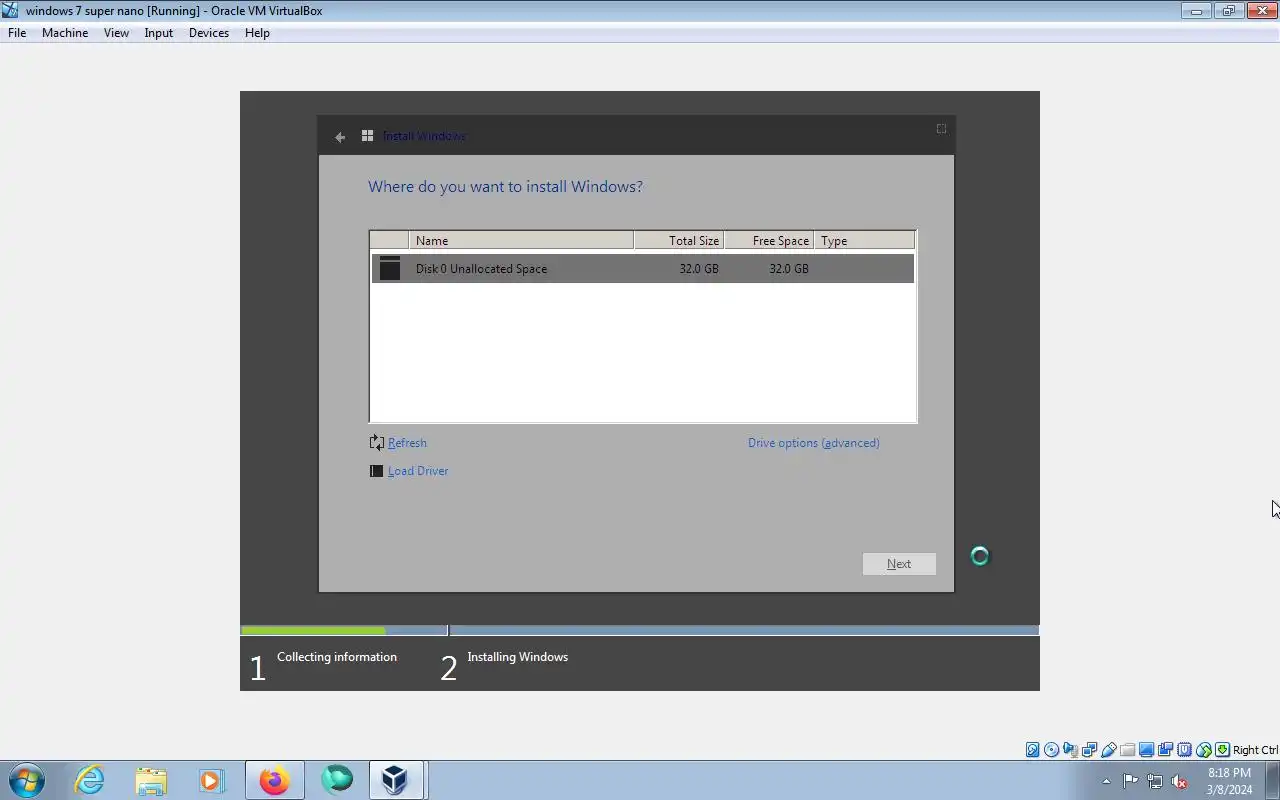Viewport: 1280px width, 800px height.
Task: Click the Install Windows title text
Action: click(x=424, y=136)
